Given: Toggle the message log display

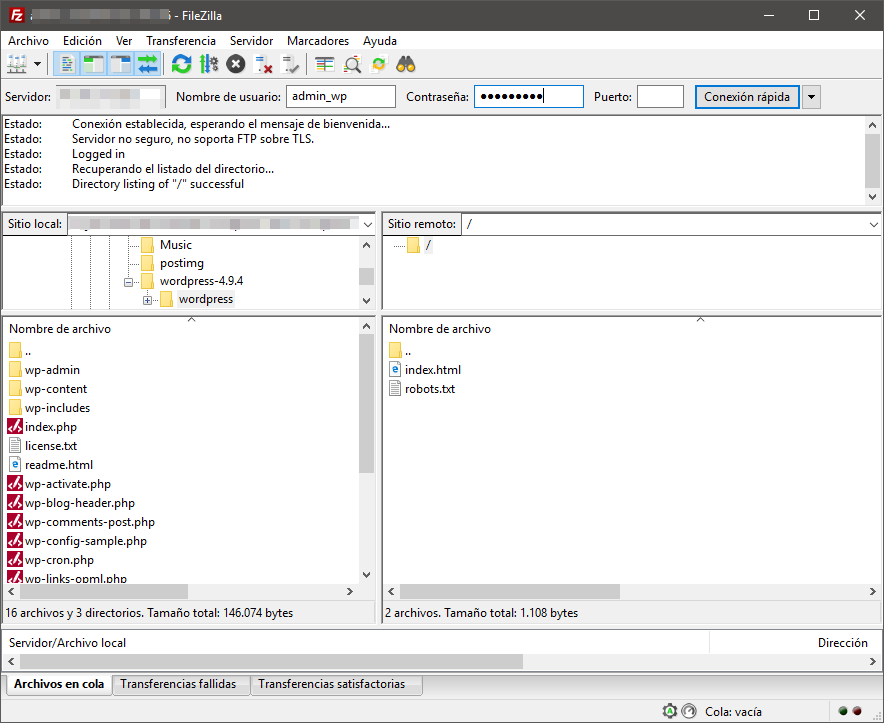Looking at the screenshot, I should 67,64.
